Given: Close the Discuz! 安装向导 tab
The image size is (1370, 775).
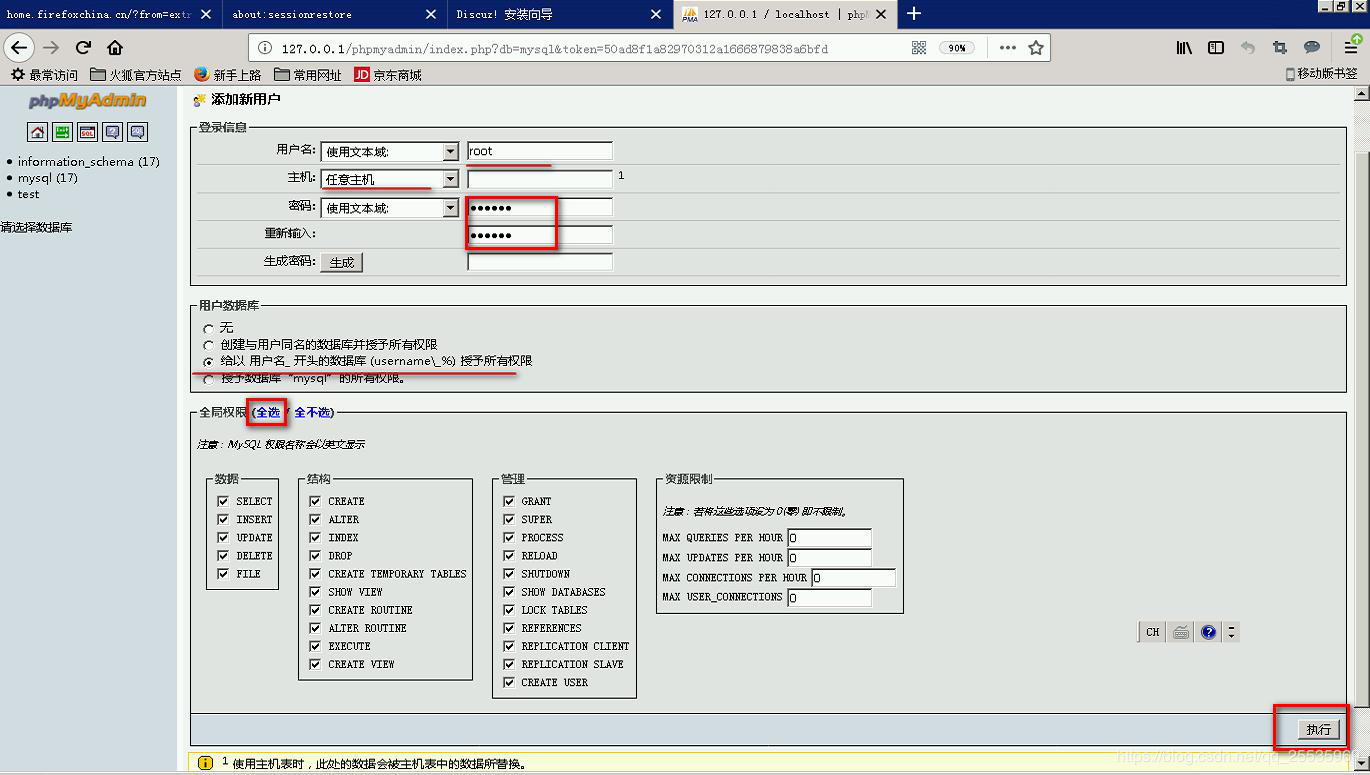Looking at the screenshot, I should [x=656, y=14].
